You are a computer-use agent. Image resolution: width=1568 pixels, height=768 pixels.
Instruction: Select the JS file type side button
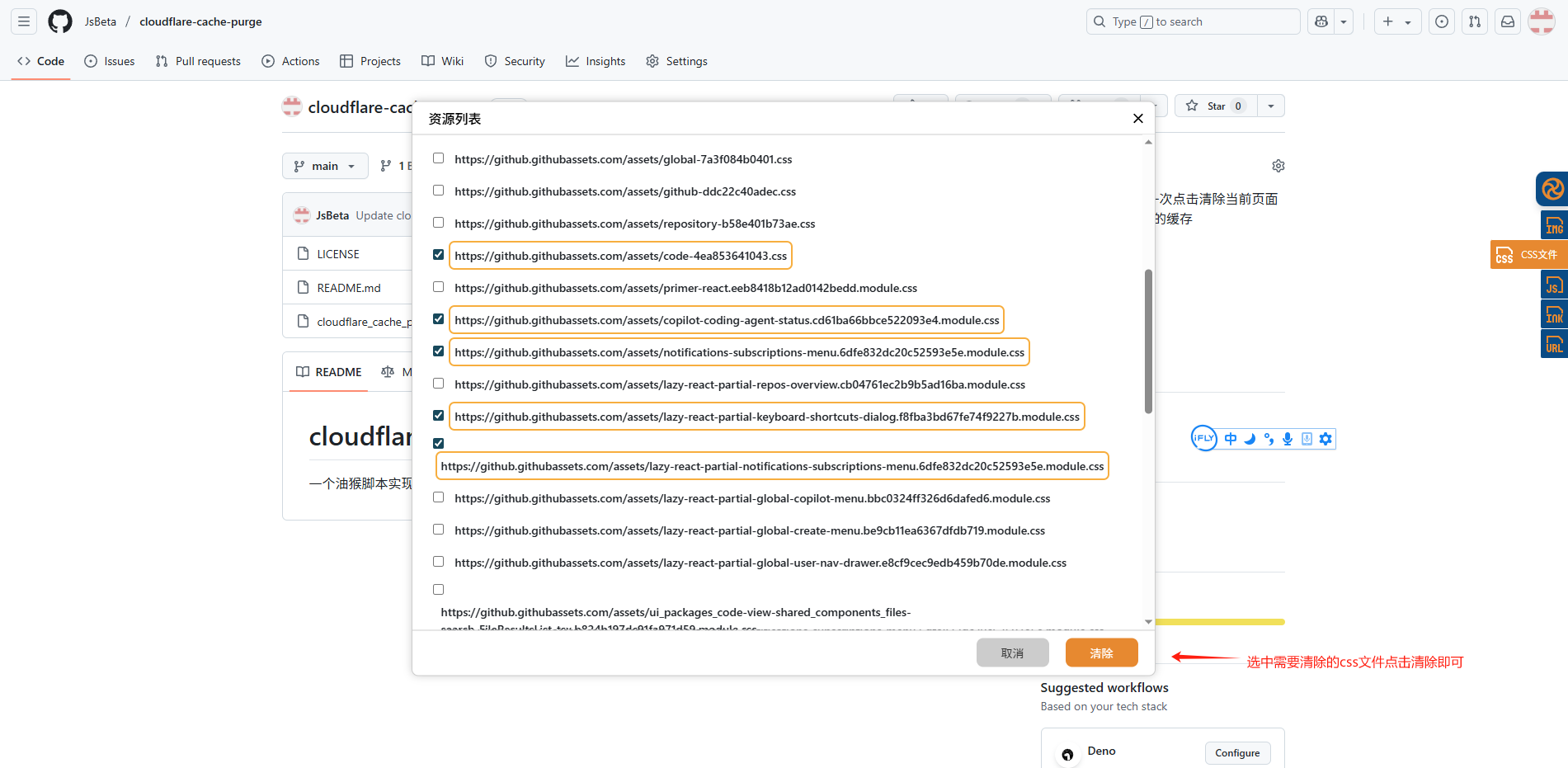[x=1554, y=285]
